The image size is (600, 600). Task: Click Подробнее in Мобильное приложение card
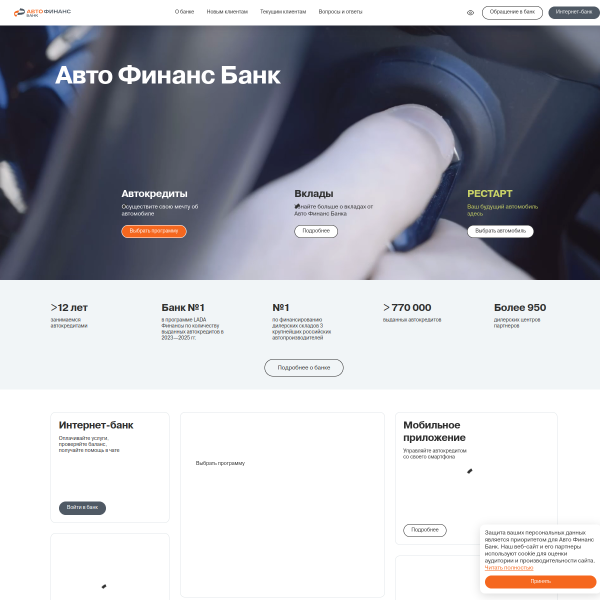(425, 530)
